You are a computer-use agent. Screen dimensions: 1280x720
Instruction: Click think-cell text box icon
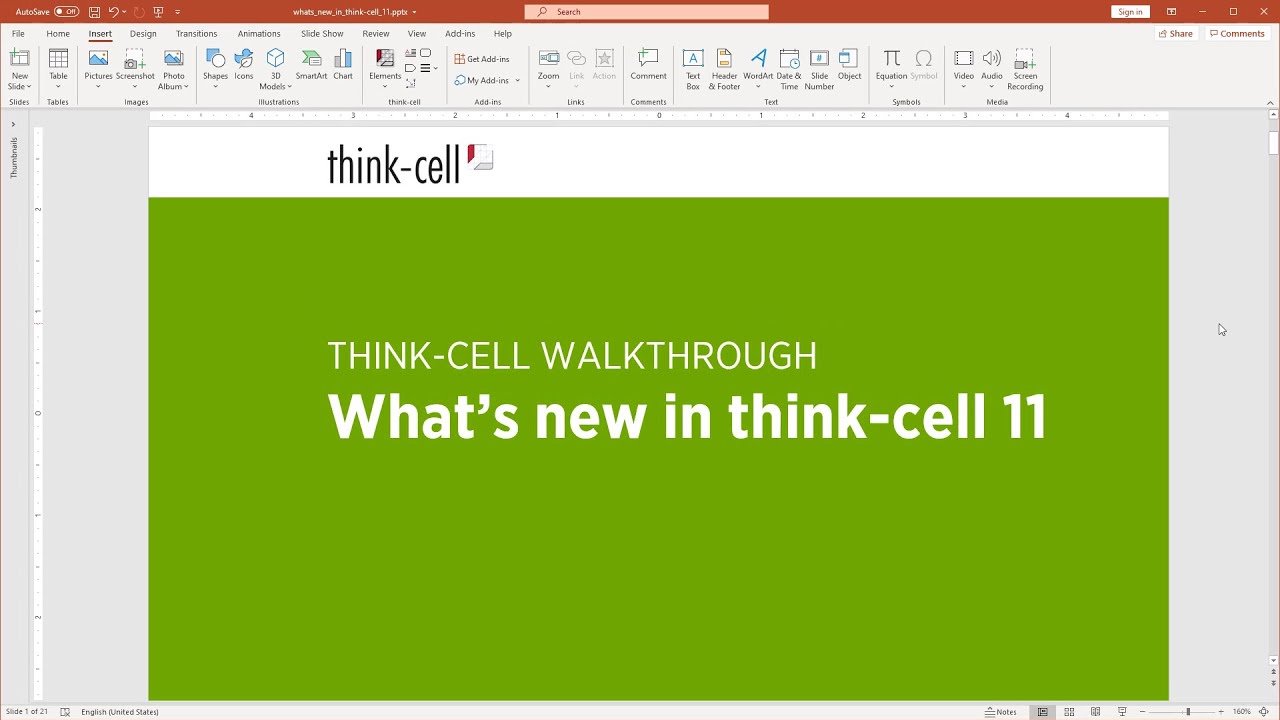(x=411, y=53)
